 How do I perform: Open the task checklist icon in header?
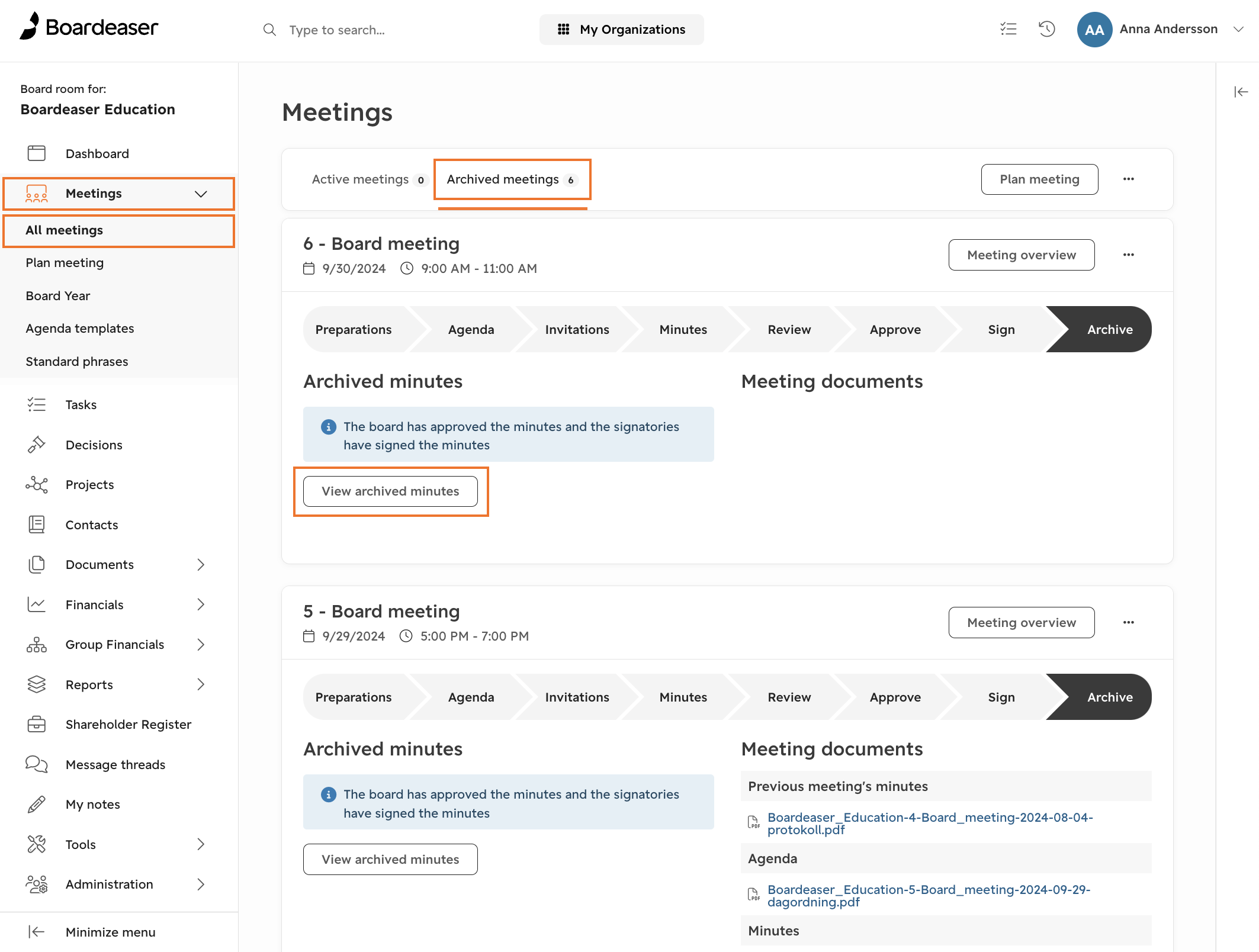click(x=1008, y=29)
